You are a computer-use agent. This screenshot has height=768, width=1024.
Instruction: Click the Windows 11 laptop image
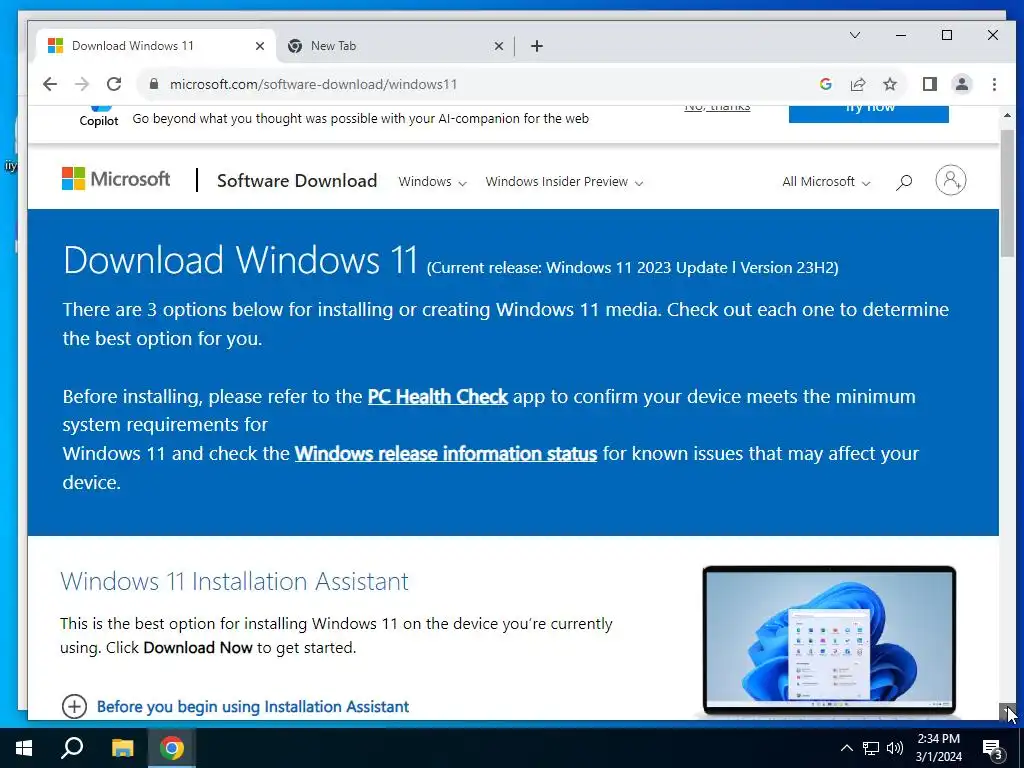pyautogui.click(x=829, y=641)
